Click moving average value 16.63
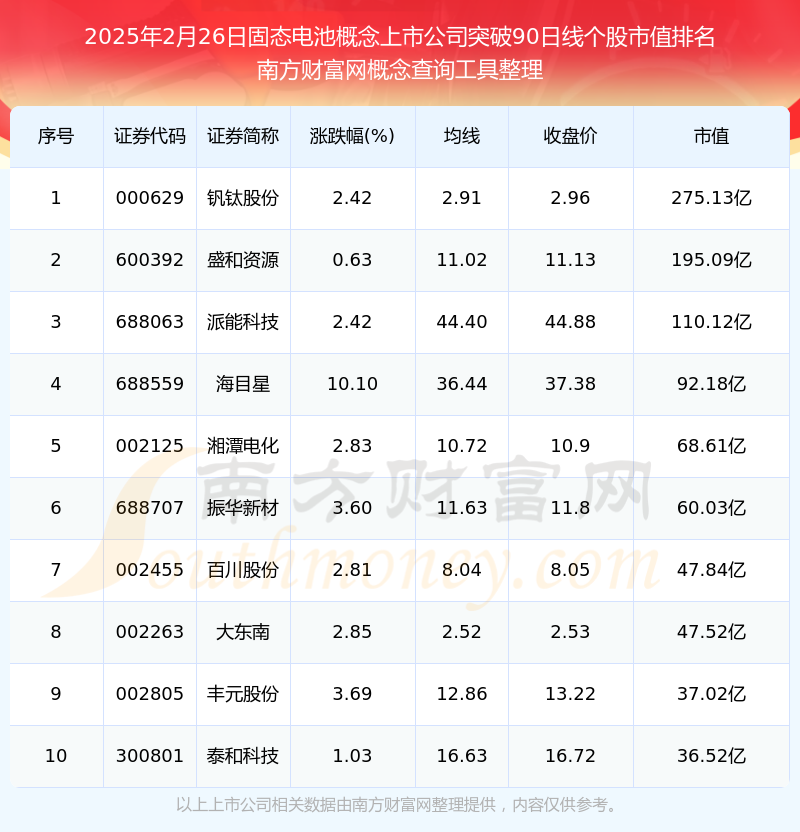Screen dimensions: 800x832 462,756
